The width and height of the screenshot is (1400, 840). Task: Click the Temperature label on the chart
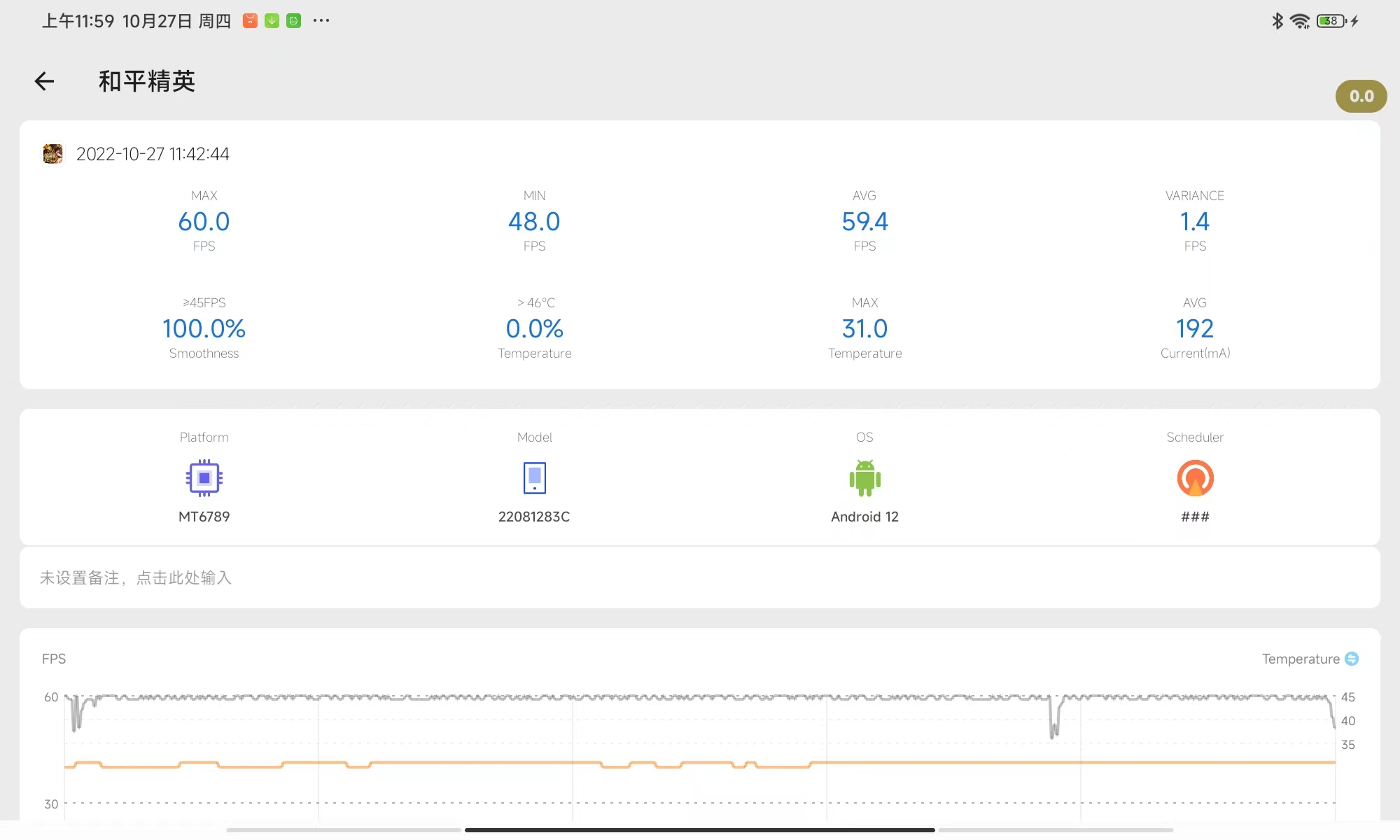point(1300,659)
